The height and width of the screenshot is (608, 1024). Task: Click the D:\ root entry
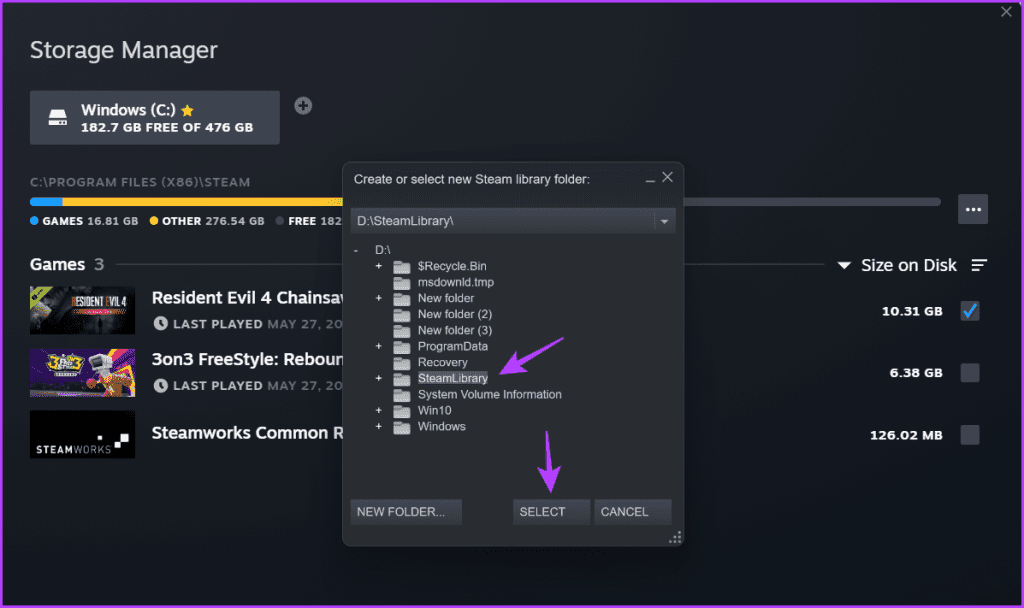click(383, 250)
